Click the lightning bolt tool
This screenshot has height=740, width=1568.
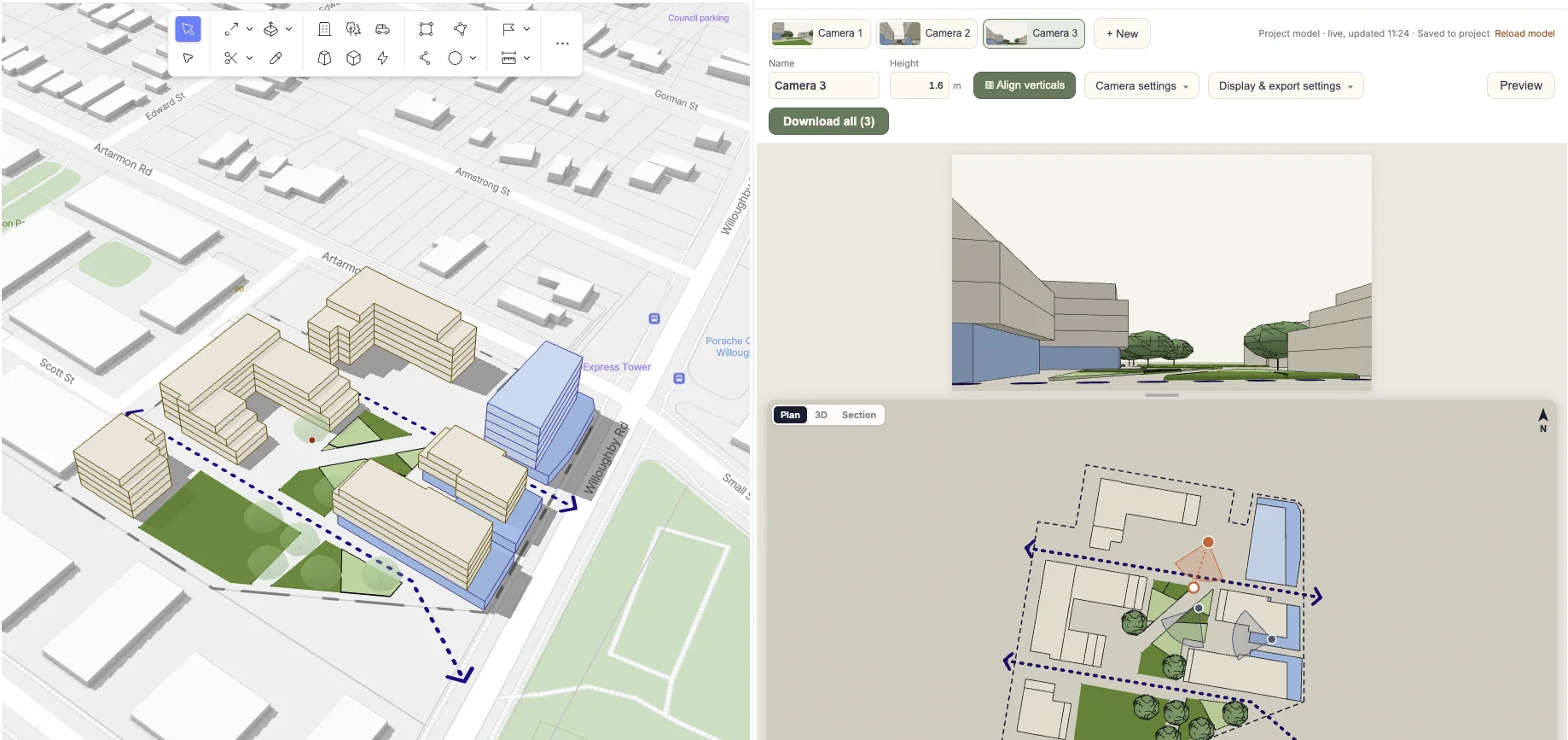point(382,58)
